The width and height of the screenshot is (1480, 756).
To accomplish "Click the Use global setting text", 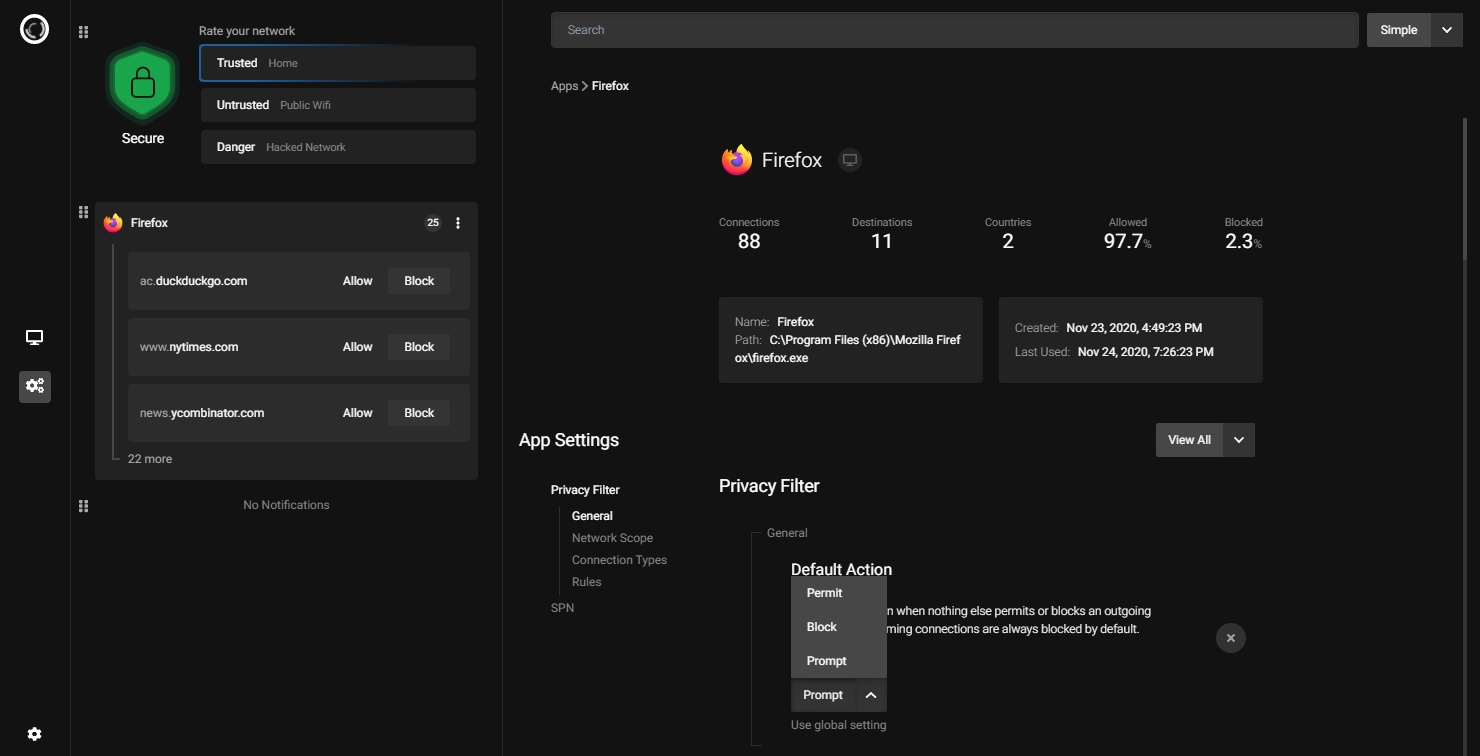I will tap(838, 725).
